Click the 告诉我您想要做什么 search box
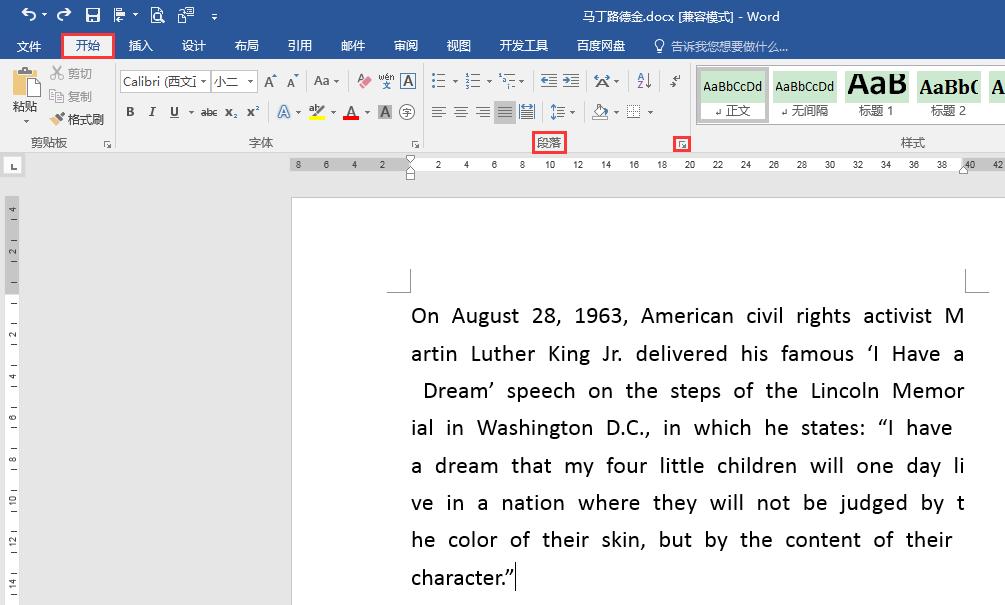 point(722,46)
